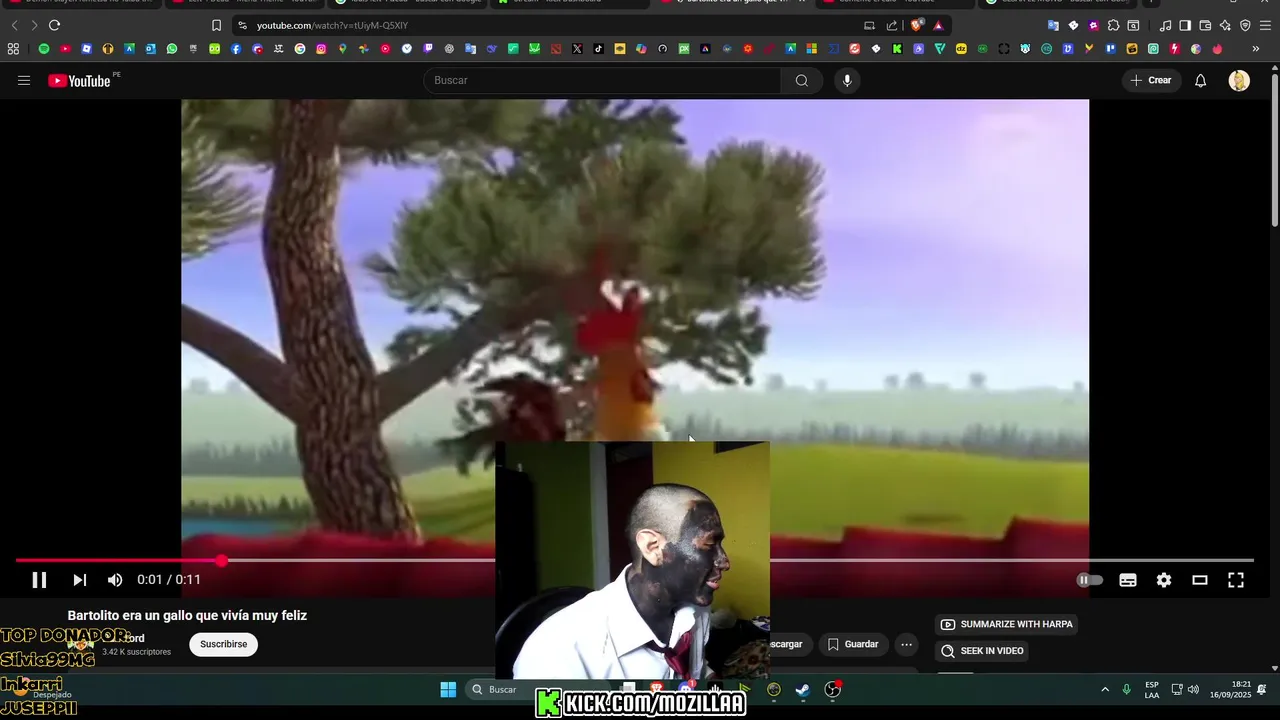Image resolution: width=1280 pixels, height=720 pixels.
Task: Open Brave VPN shield icon
Action: tap(1245, 25)
